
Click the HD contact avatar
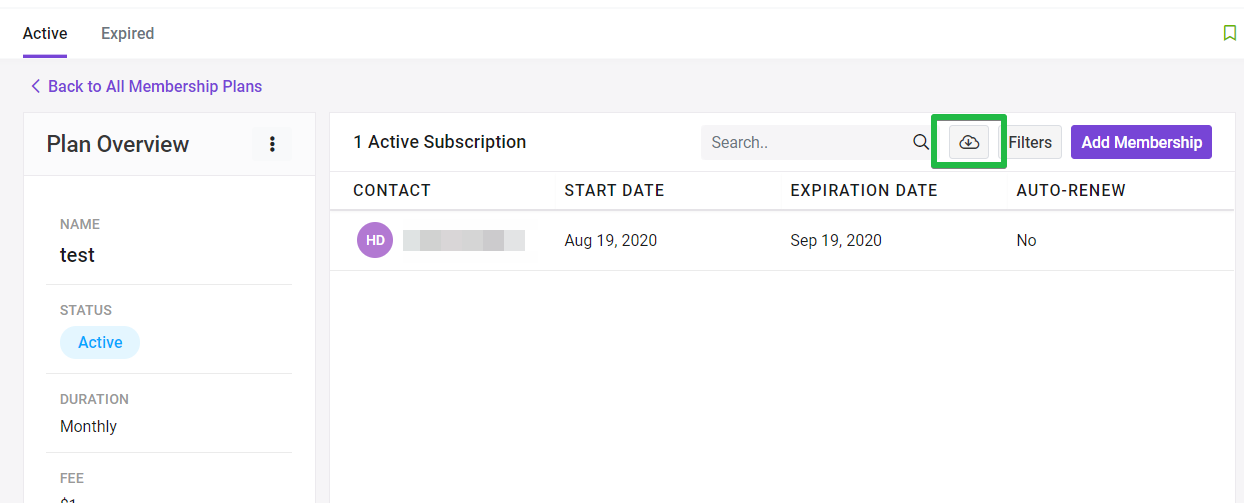[375, 240]
